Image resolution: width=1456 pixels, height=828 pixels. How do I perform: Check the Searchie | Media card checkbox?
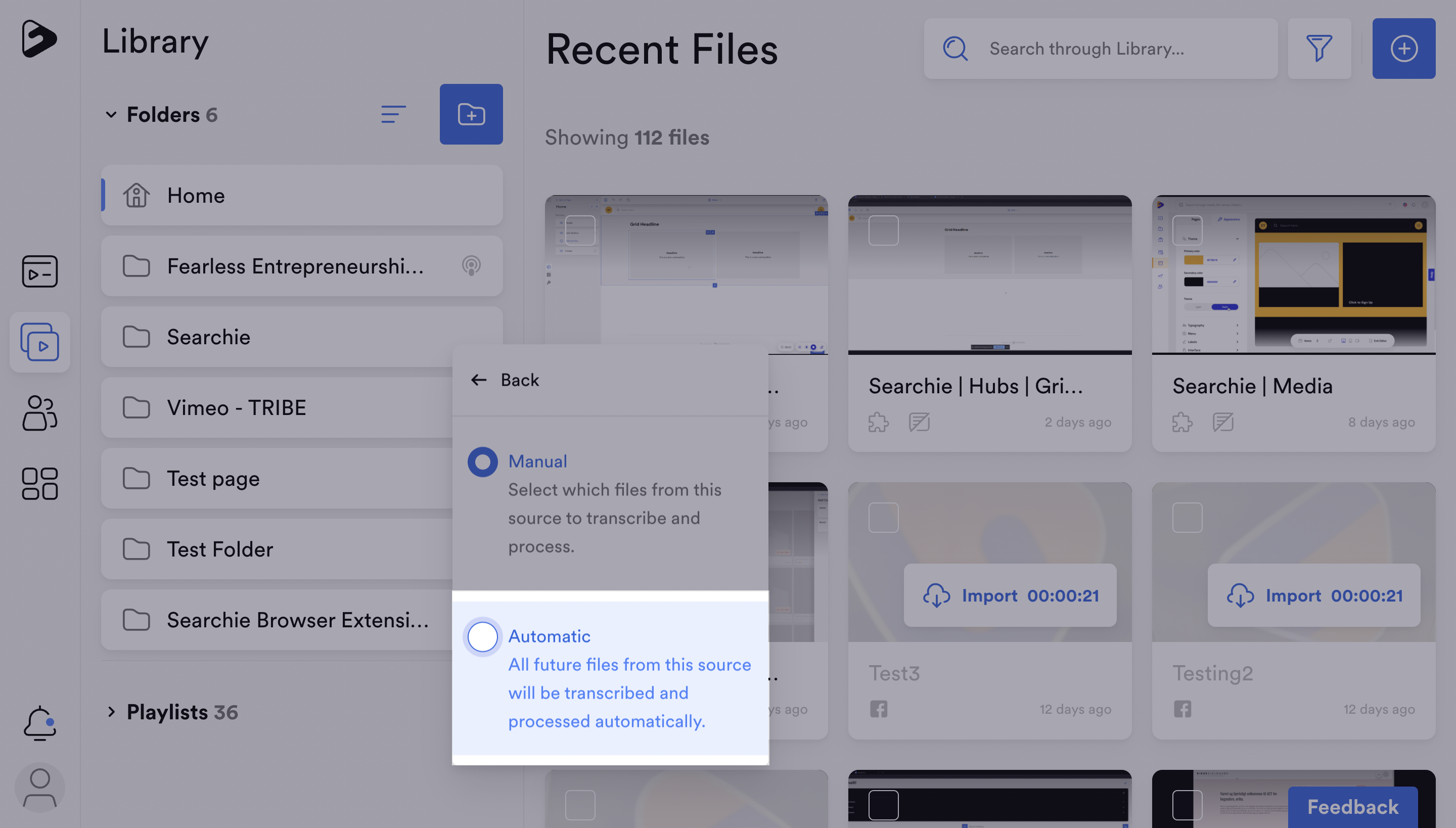click(1187, 231)
